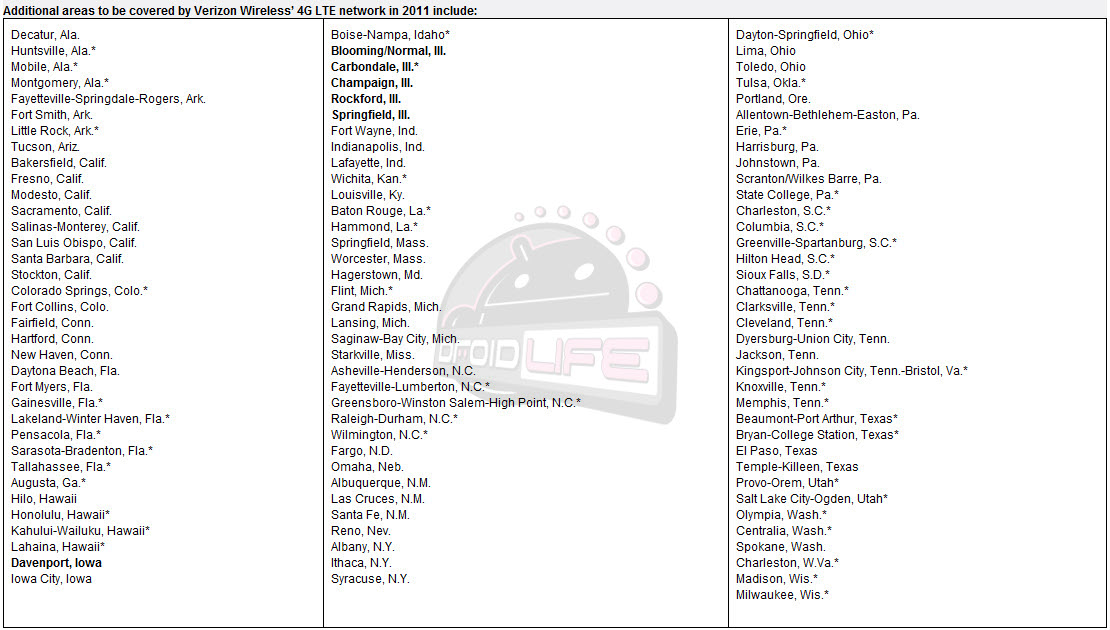Select 'Madison, Wis.*' entry
Image resolution: width=1110 pixels, height=630 pixels.
tap(777, 579)
